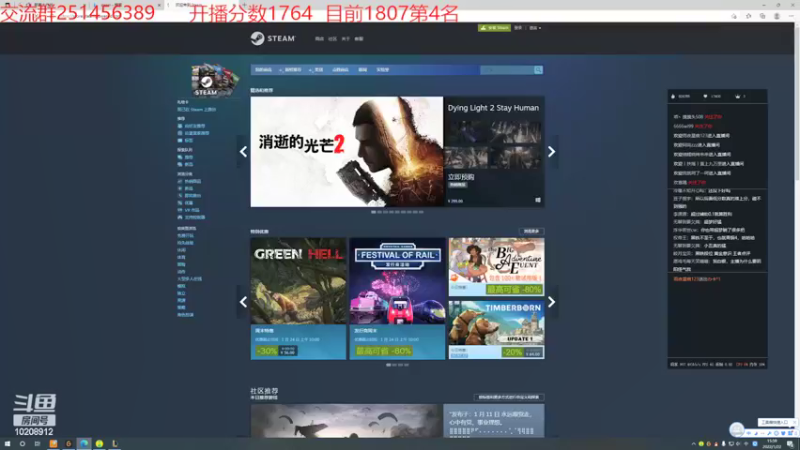Open 关于 in the Steam top menu

(x=346, y=39)
